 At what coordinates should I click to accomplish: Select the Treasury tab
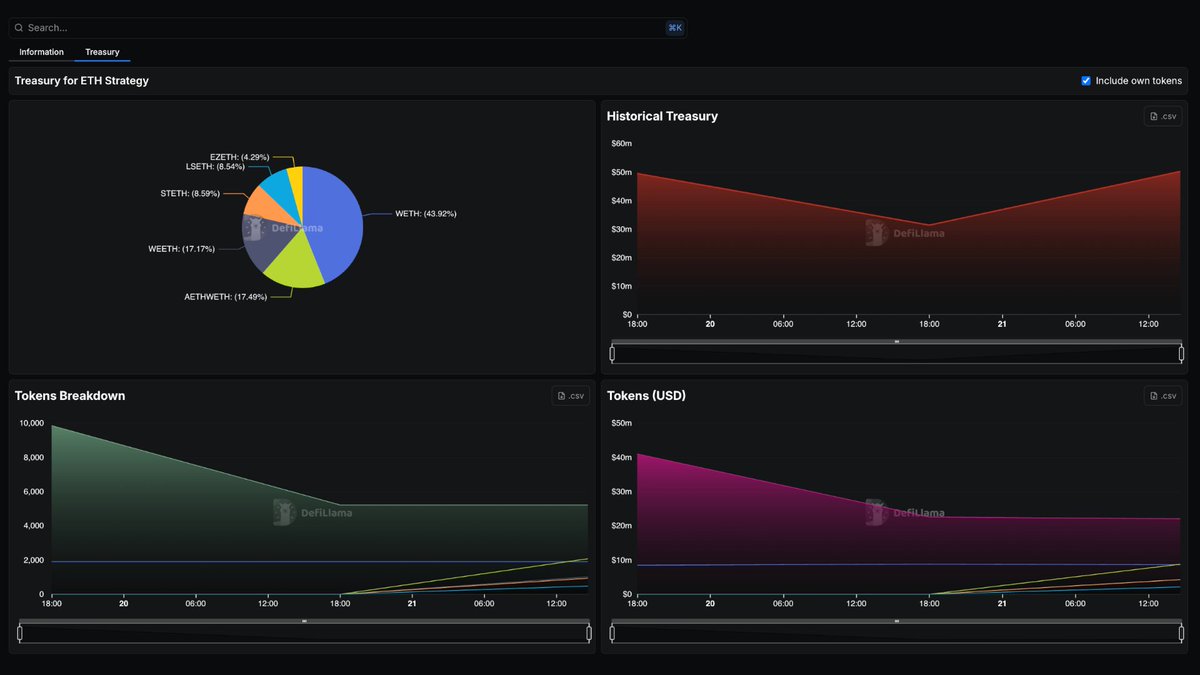coord(102,52)
